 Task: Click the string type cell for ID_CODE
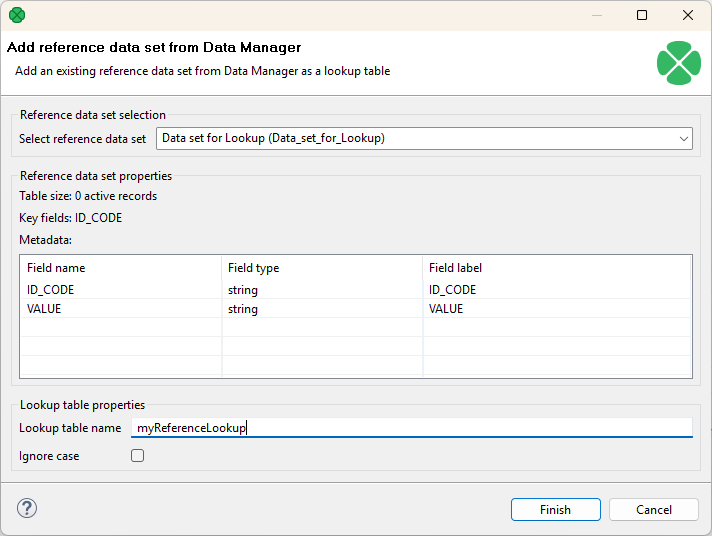243,290
